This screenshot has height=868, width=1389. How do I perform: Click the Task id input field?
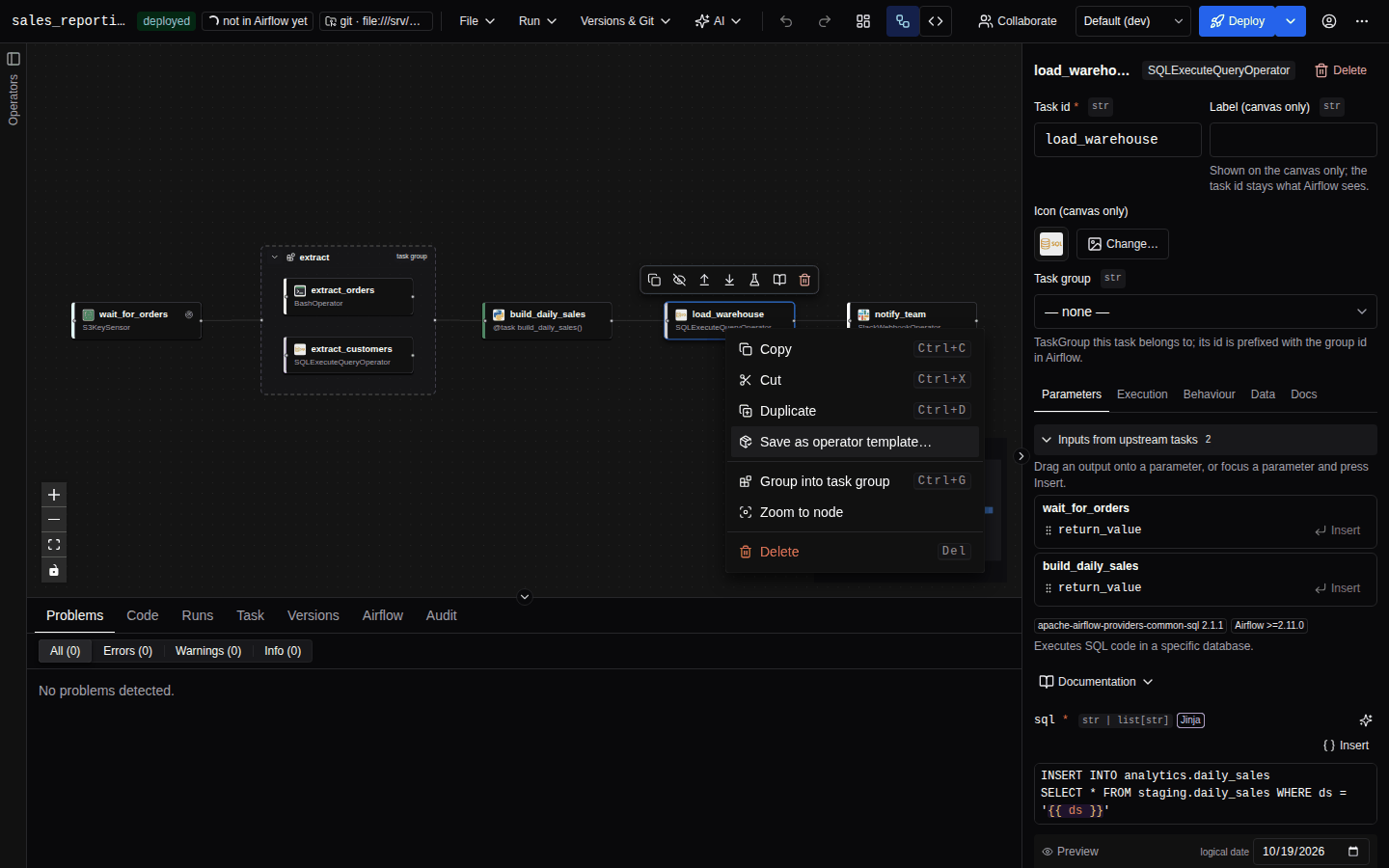coord(1118,140)
